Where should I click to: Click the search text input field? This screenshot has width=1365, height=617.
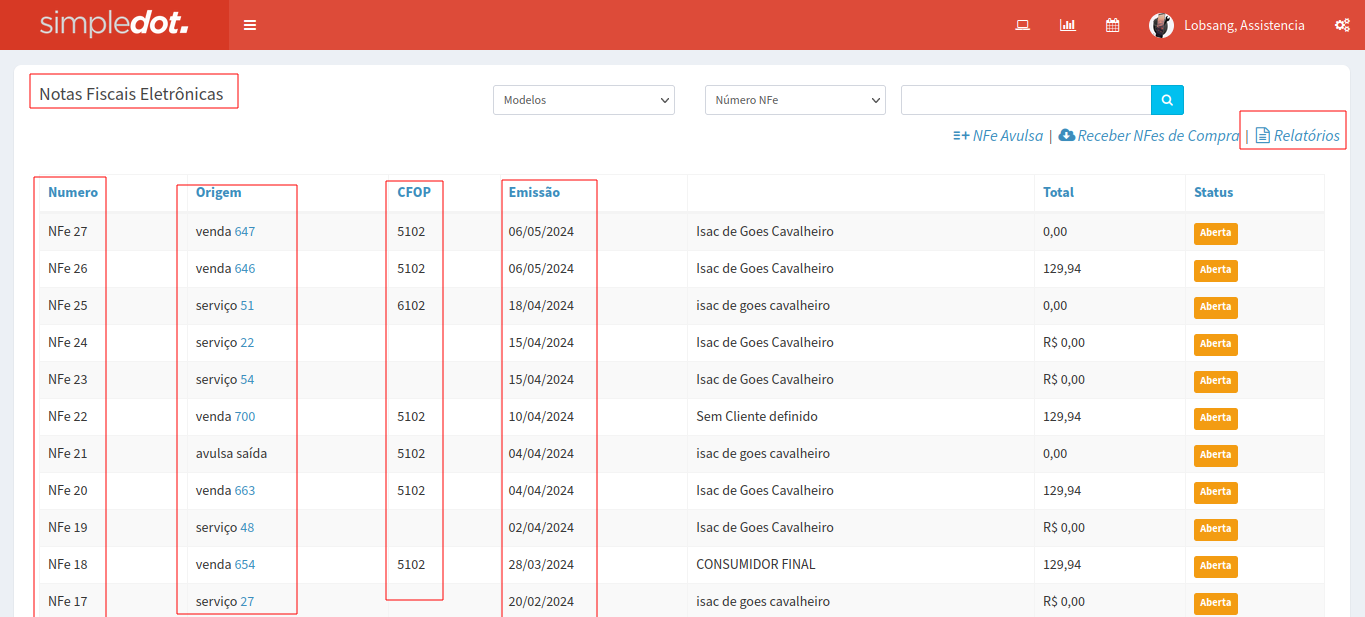point(1026,100)
